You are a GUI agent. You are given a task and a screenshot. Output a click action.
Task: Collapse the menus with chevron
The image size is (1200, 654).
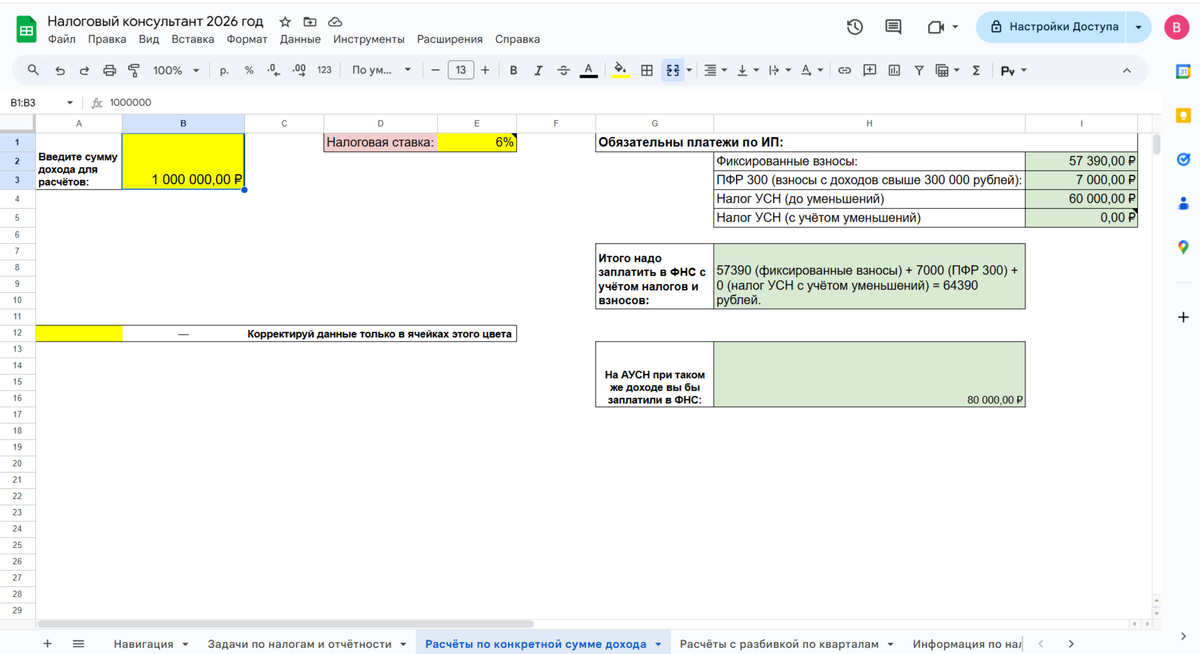1127,70
